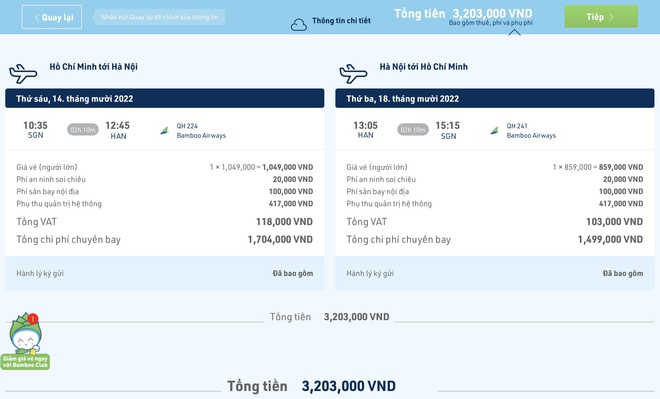Image resolution: width=660 pixels, height=399 pixels.
Task: Click the notification badge on the lotus mascot
Action: coord(33,319)
